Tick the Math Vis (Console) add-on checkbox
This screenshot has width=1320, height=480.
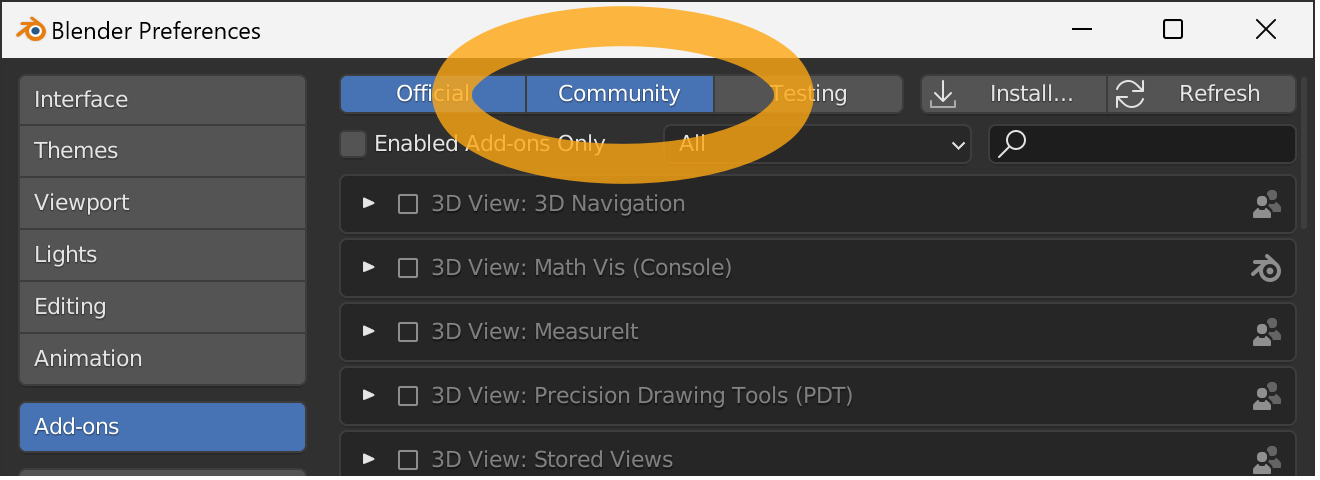click(x=408, y=268)
